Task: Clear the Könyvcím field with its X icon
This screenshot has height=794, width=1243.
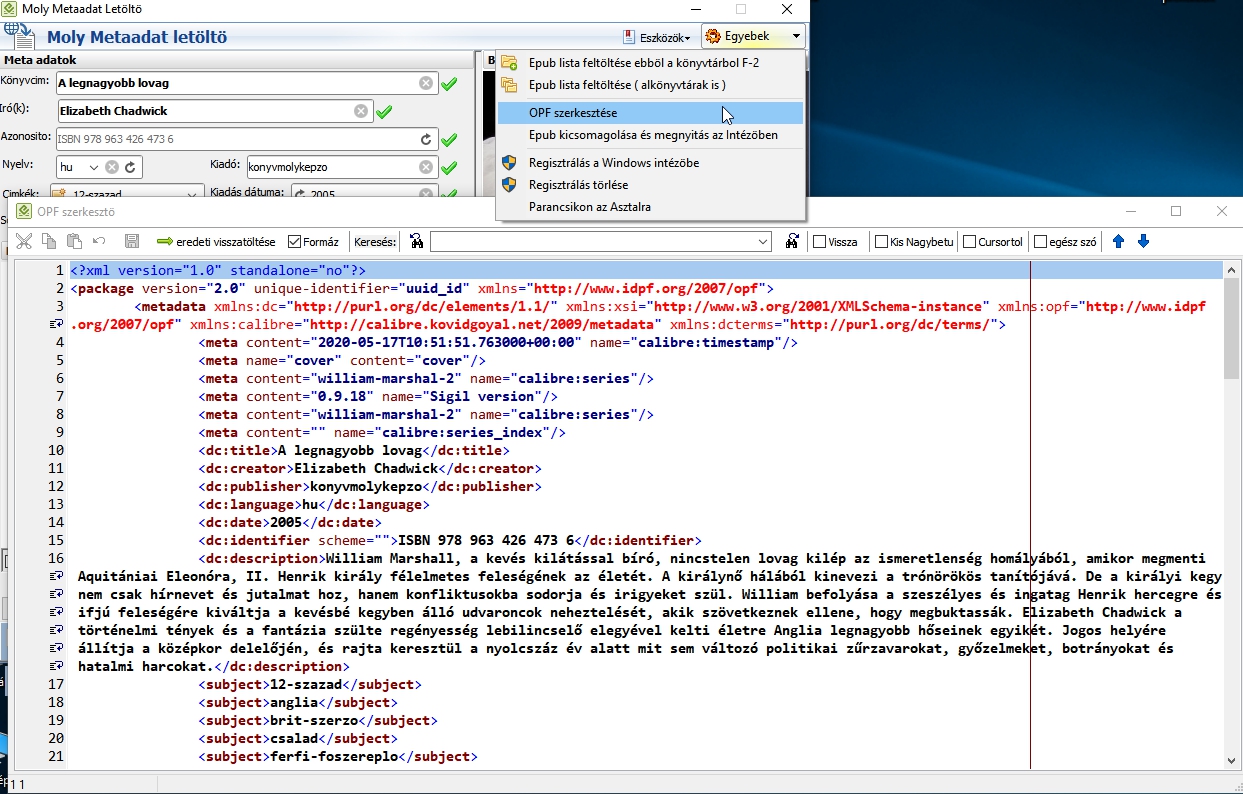Action: (x=426, y=83)
